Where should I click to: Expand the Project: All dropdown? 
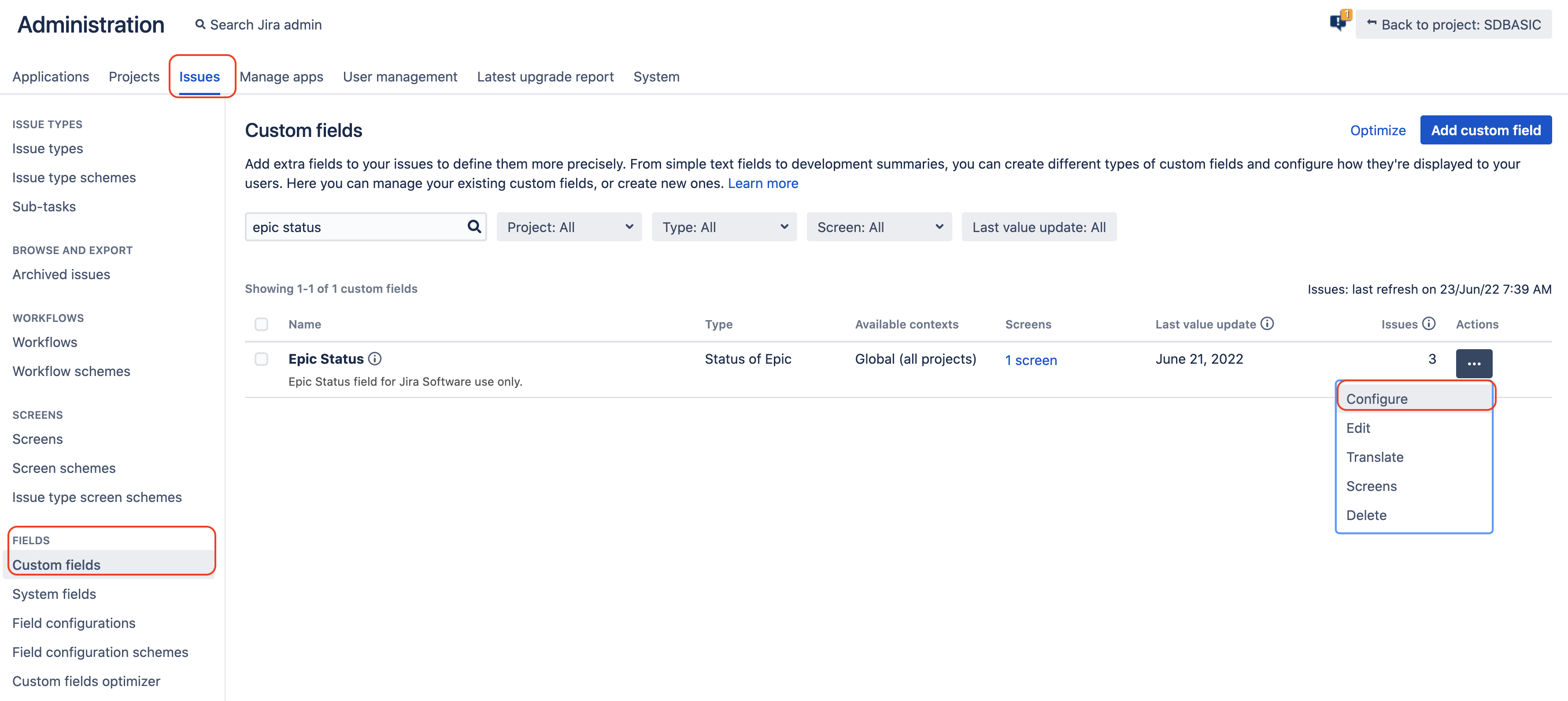point(569,227)
